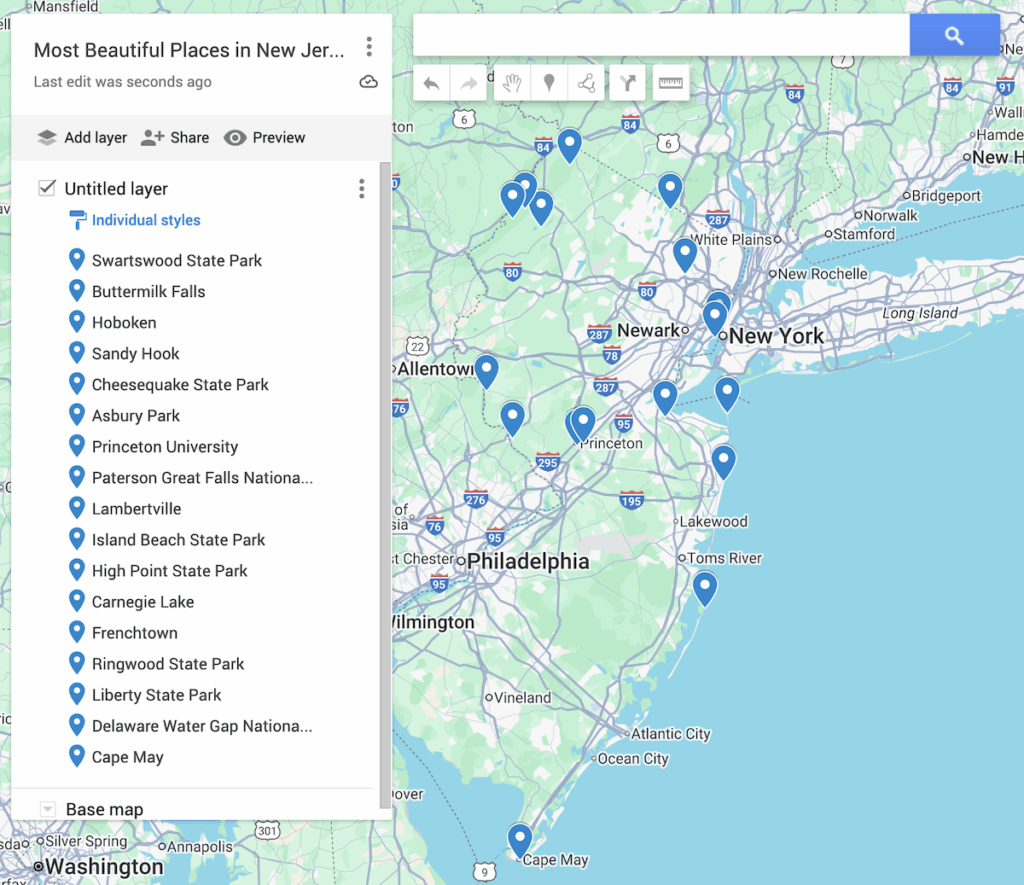Select Frenchtown in the list

135,633
